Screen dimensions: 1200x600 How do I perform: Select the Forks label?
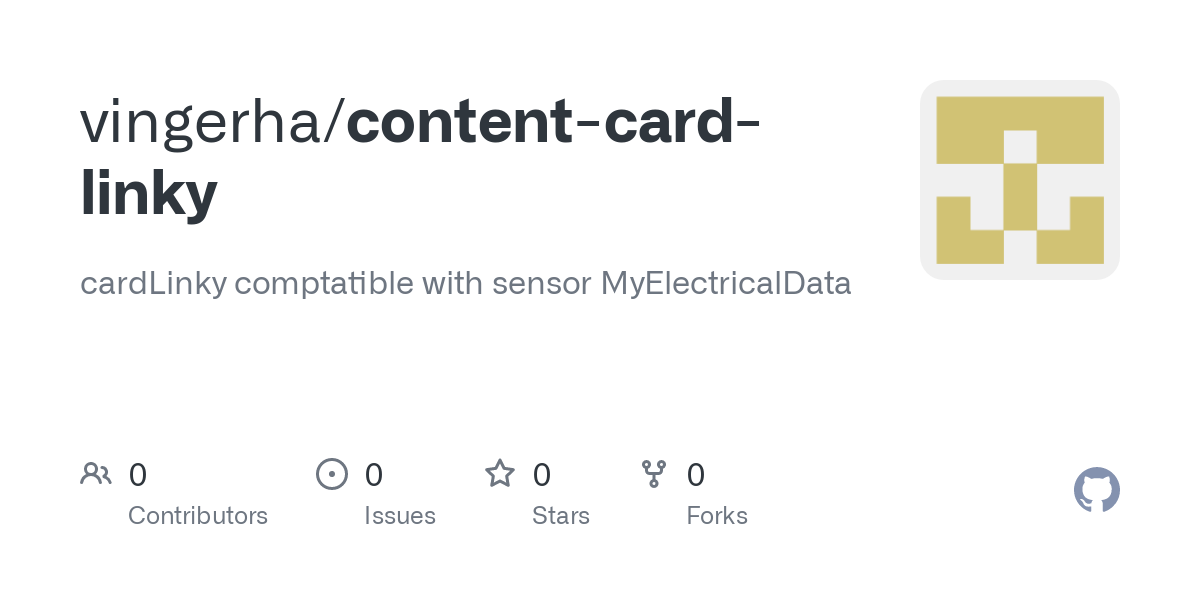click(x=717, y=516)
